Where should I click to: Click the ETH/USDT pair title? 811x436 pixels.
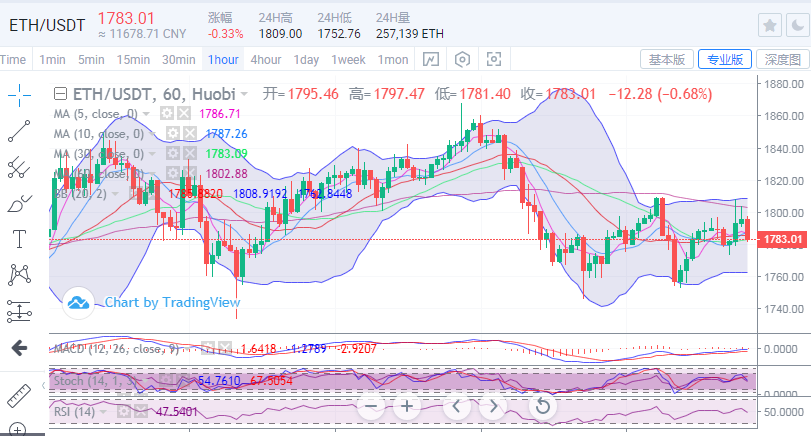click(47, 25)
